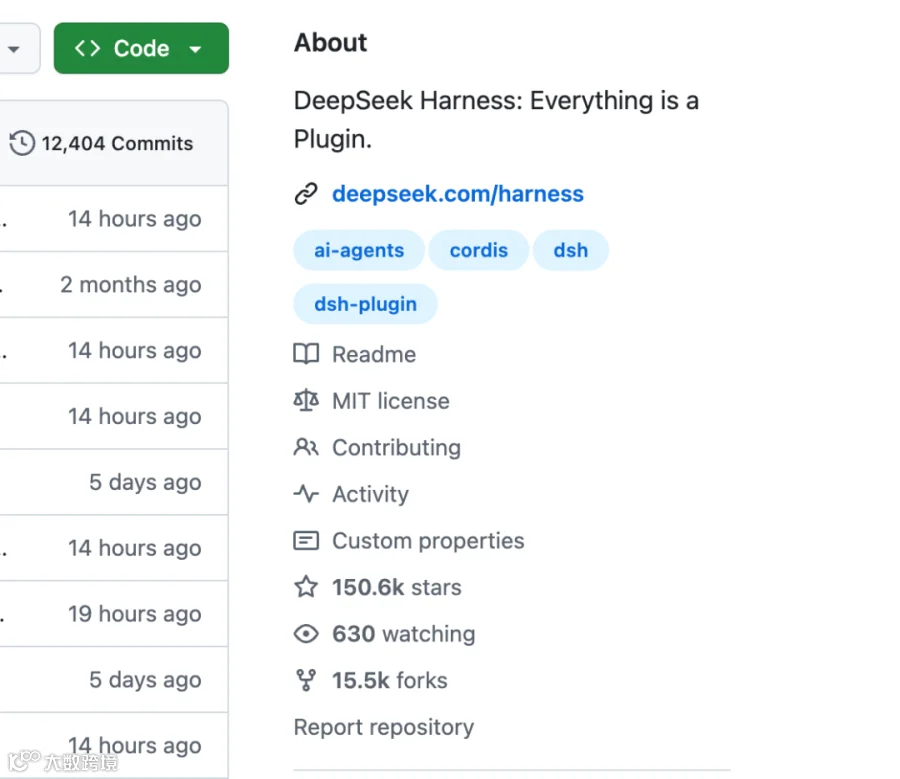
Task: Open Custom properties link
Action: click(x=428, y=541)
